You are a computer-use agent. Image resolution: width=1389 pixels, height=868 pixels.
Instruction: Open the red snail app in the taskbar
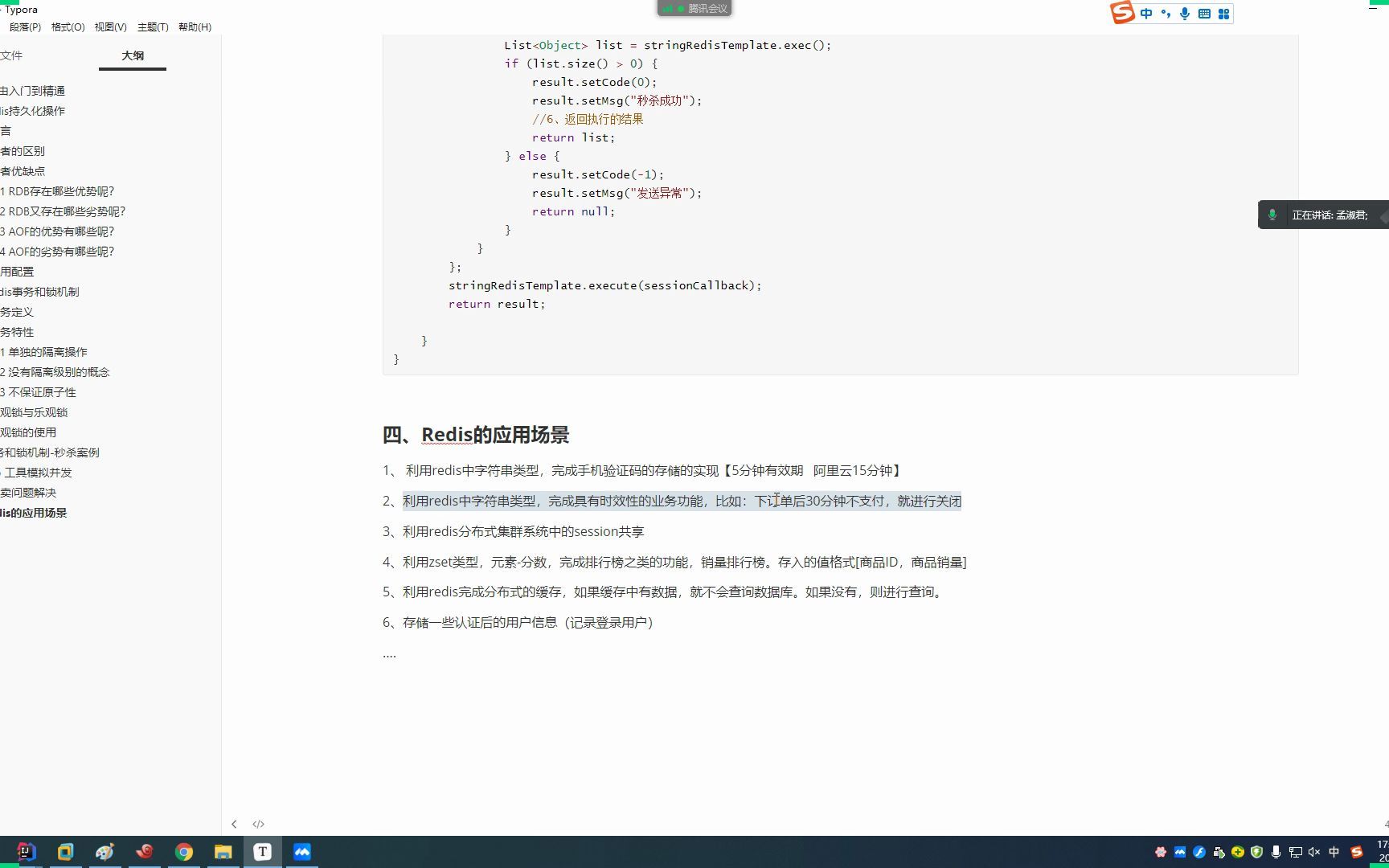tap(144, 852)
